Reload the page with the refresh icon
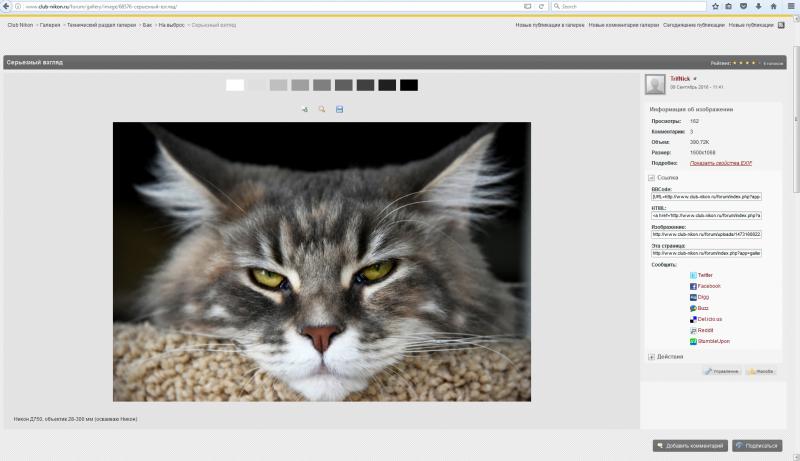Image resolution: width=800 pixels, height=461 pixels. coord(541,7)
